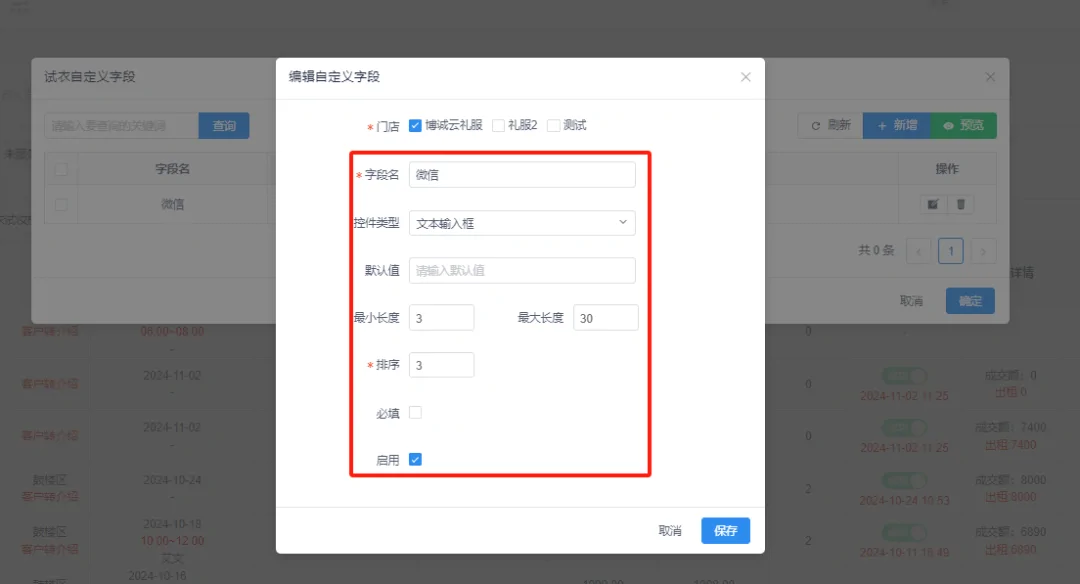The width and height of the screenshot is (1080, 584).
Task: Click the 保存 save button
Action: pos(725,531)
